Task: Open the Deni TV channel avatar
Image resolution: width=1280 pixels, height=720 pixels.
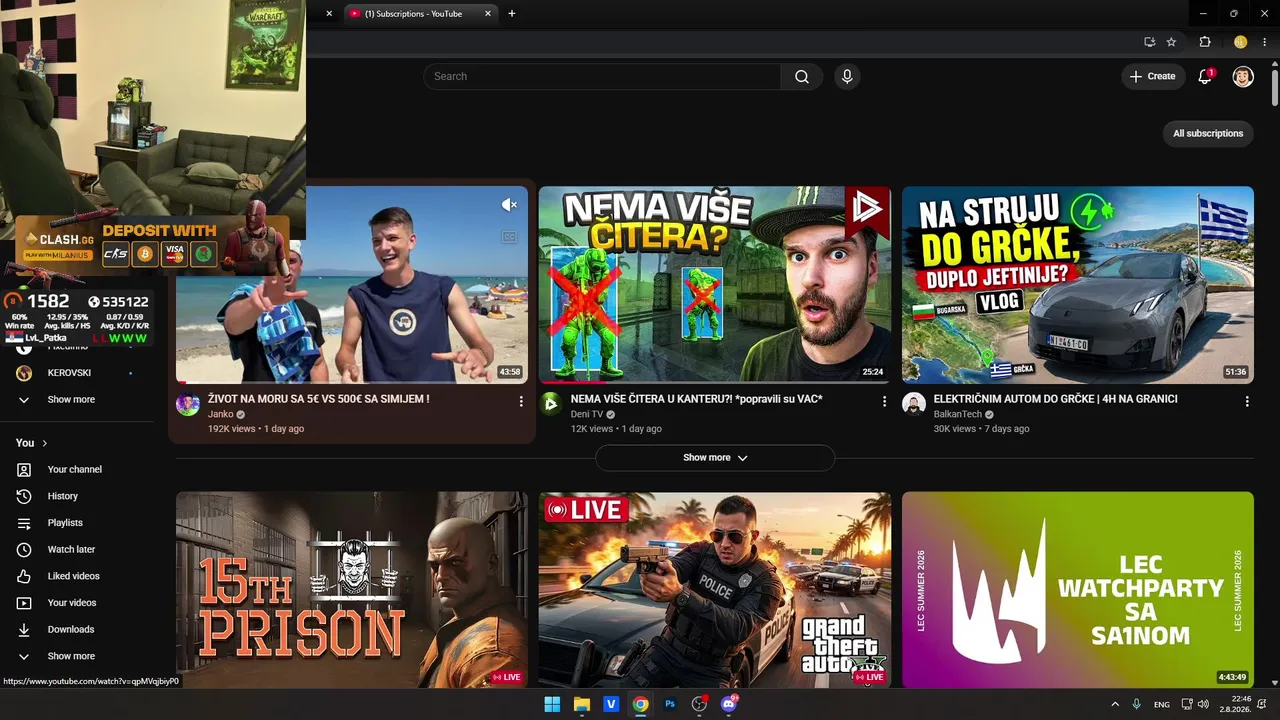Action: pos(551,404)
